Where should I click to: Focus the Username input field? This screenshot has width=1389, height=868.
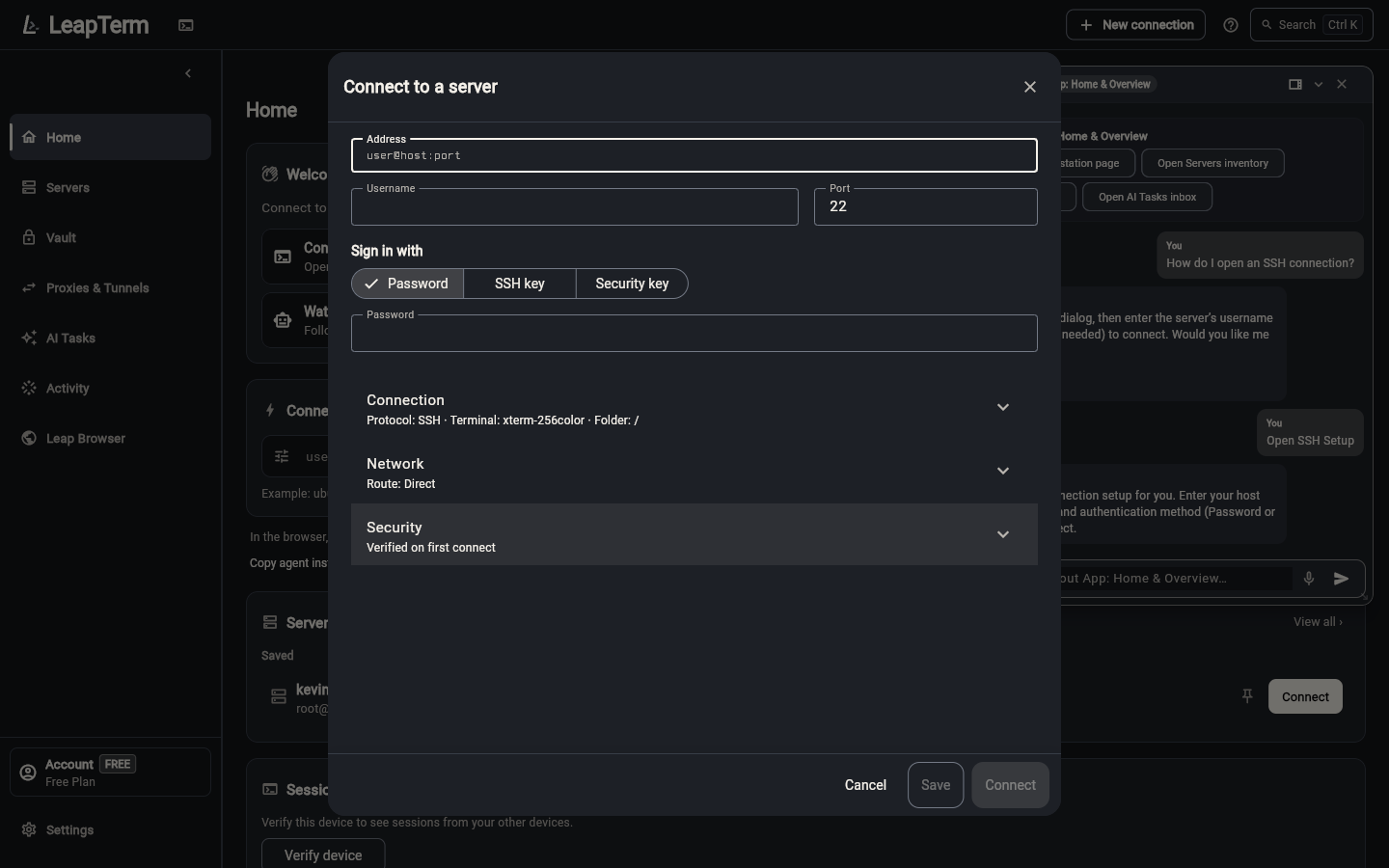click(x=575, y=206)
